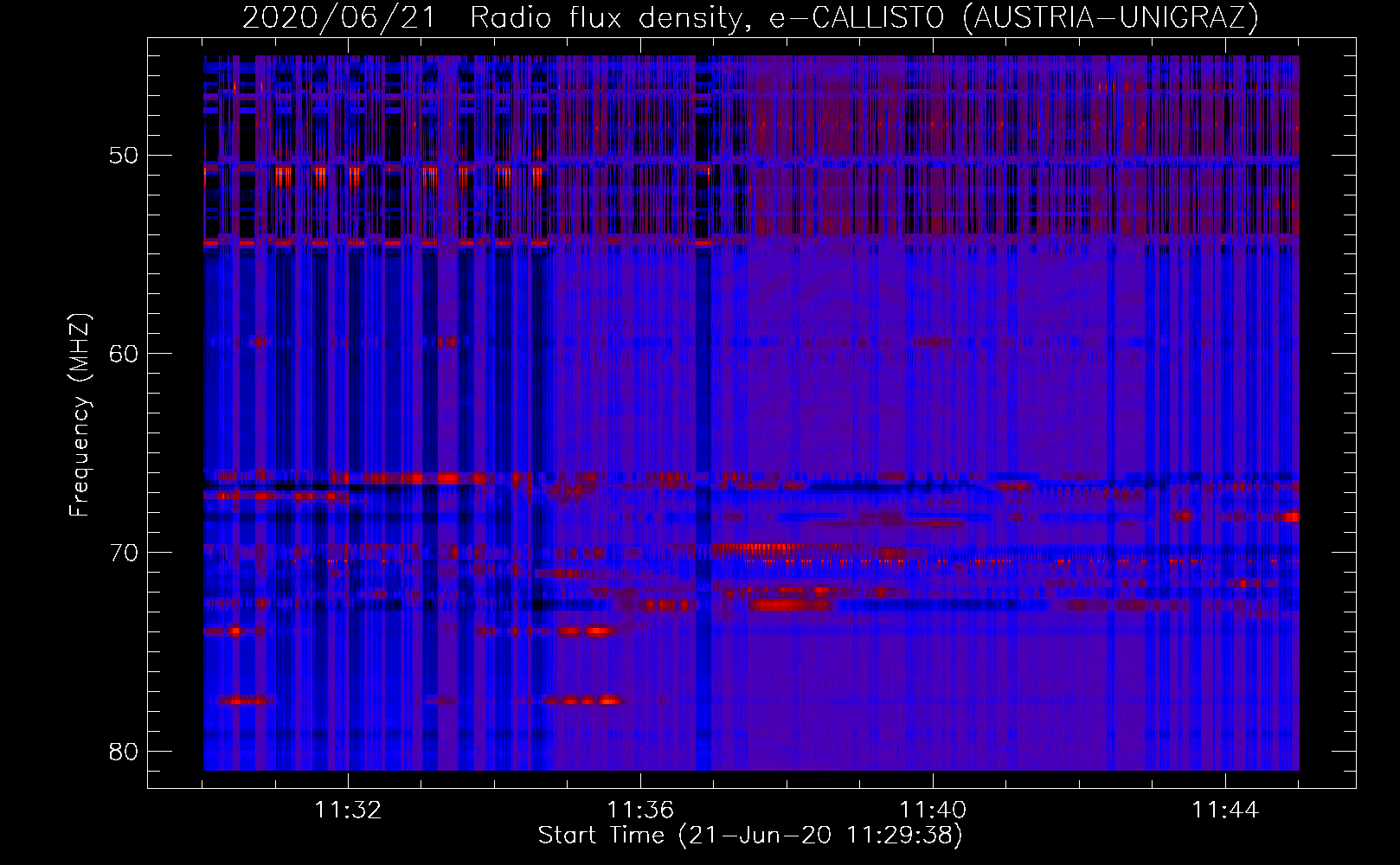
Task: Click the '11:44' time tick label
Action: click(x=1225, y=811)
